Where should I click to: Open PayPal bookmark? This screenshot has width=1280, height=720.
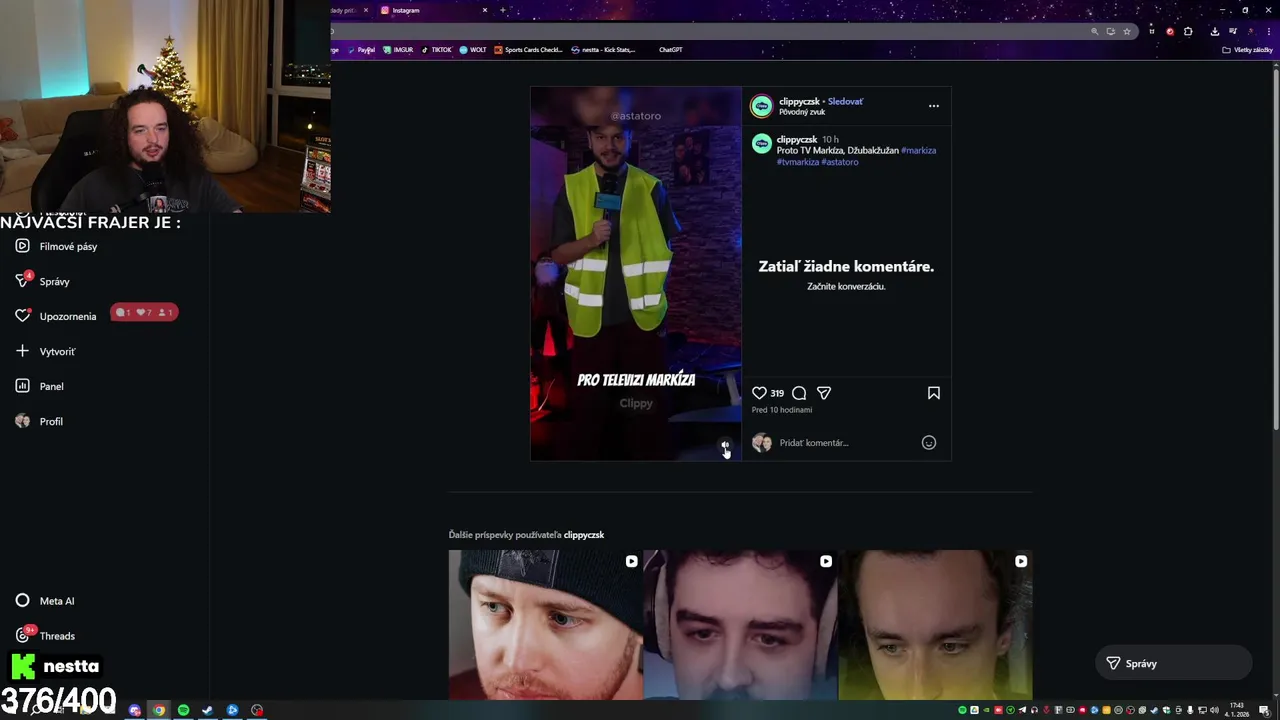point(361,49)
